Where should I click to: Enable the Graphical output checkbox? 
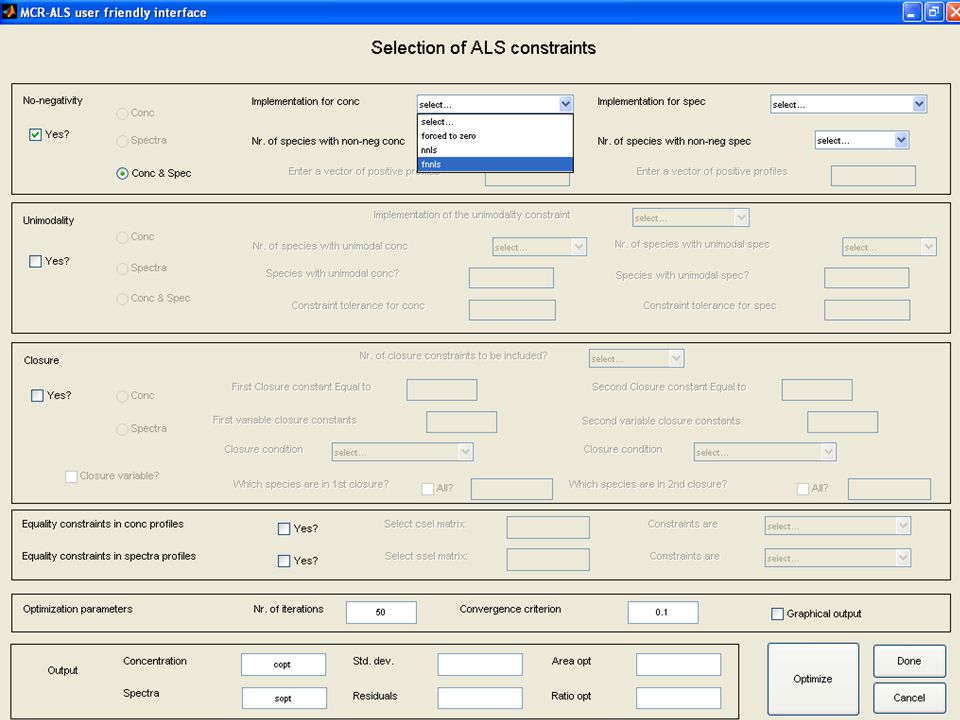(778, 613)
